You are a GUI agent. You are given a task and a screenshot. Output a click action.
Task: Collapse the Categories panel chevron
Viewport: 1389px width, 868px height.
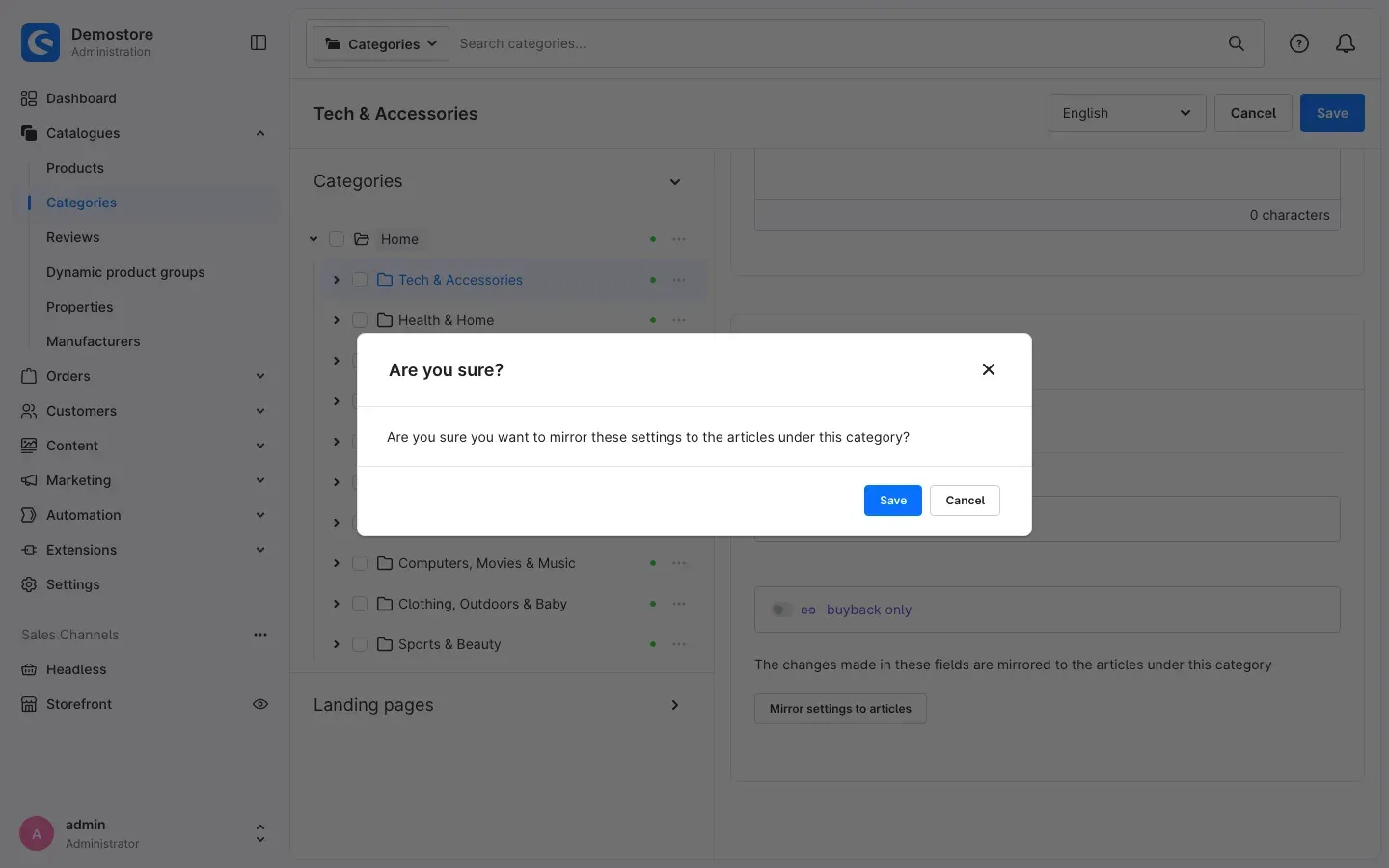coord(675,182)
